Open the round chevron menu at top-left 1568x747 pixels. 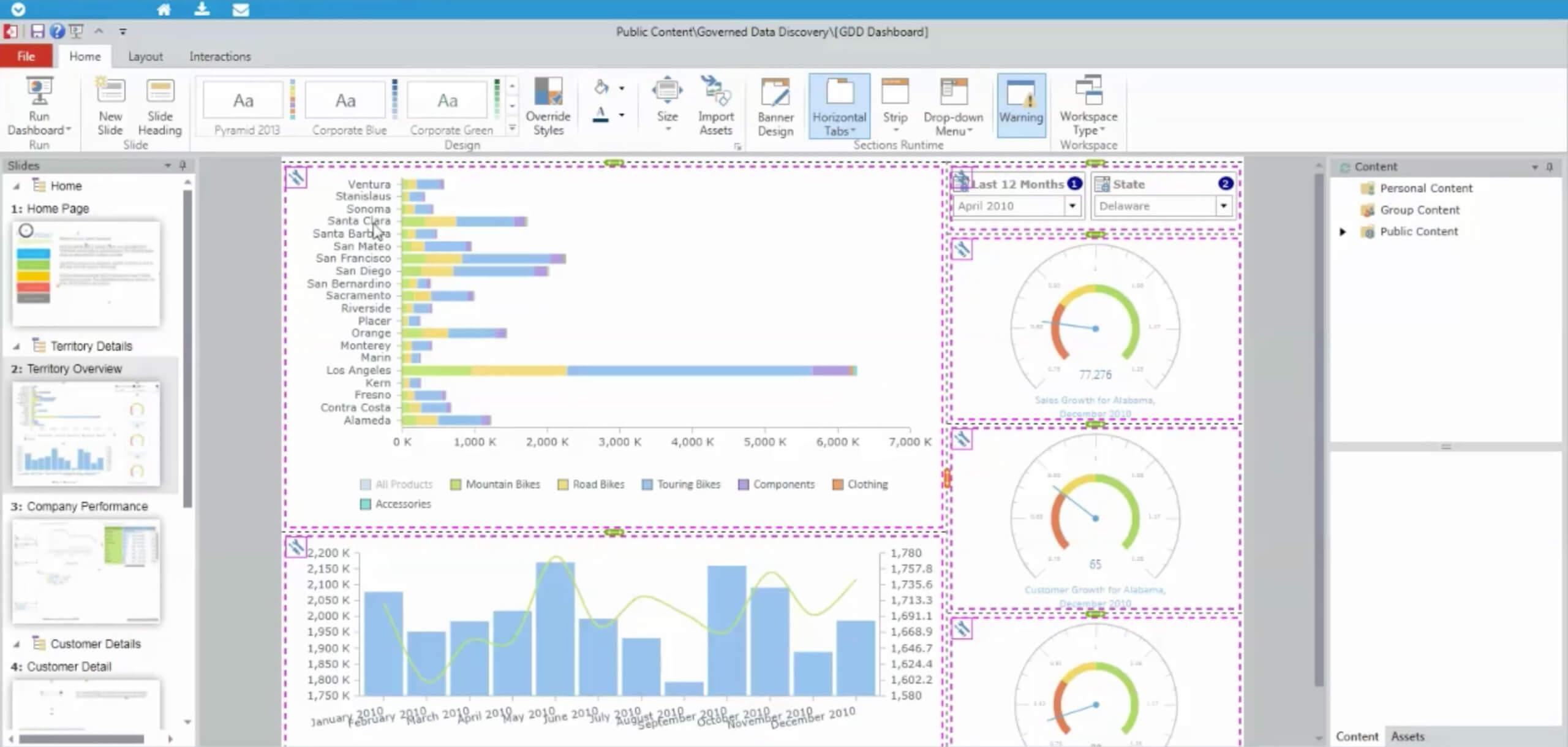(x=18, y=9)
